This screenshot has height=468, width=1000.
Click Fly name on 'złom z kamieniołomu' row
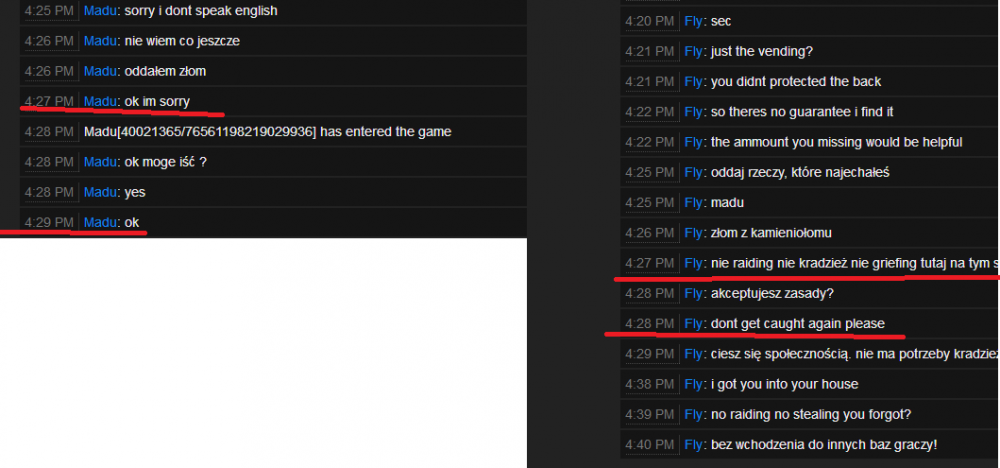click(x=693, y=233)
